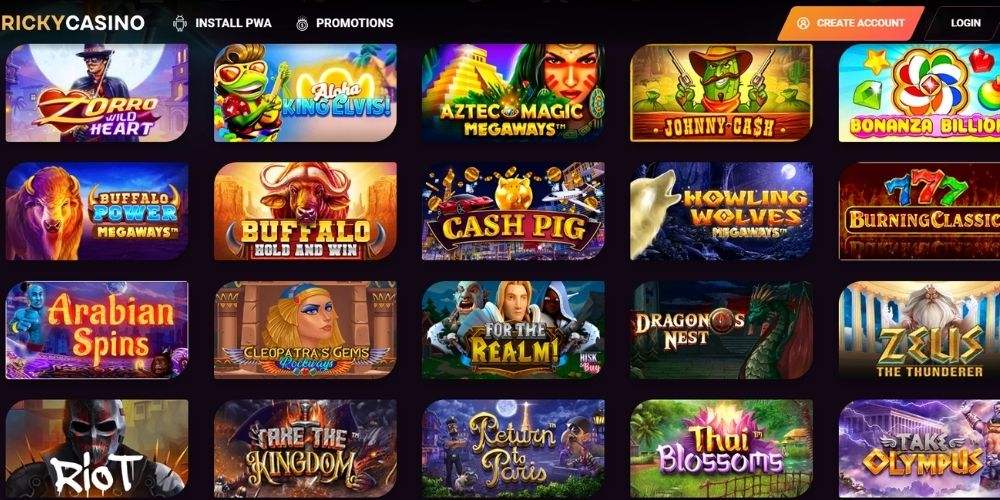The image size is (1000, 500).
Task: Click the Login button
Action: pyautogui.click(x=965, y=23)
